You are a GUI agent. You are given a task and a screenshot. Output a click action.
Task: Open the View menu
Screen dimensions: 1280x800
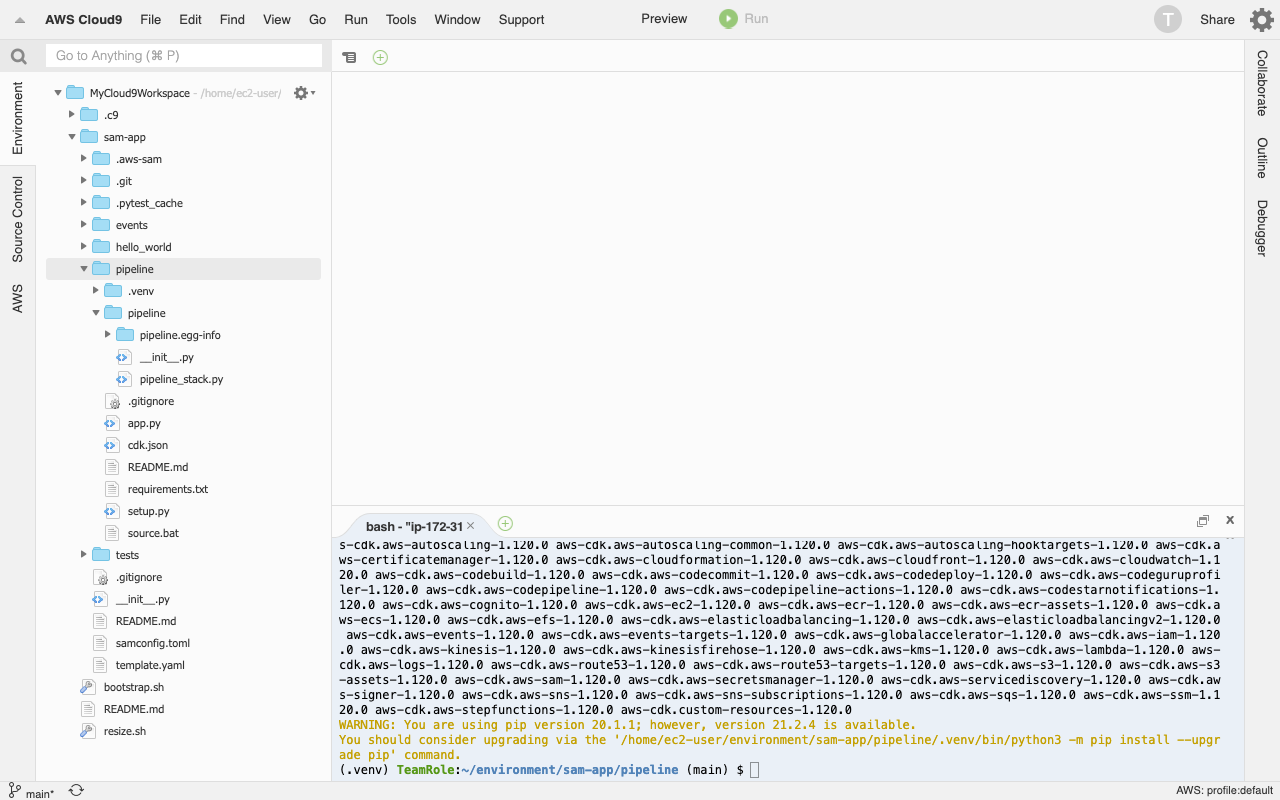pos(277,19)
